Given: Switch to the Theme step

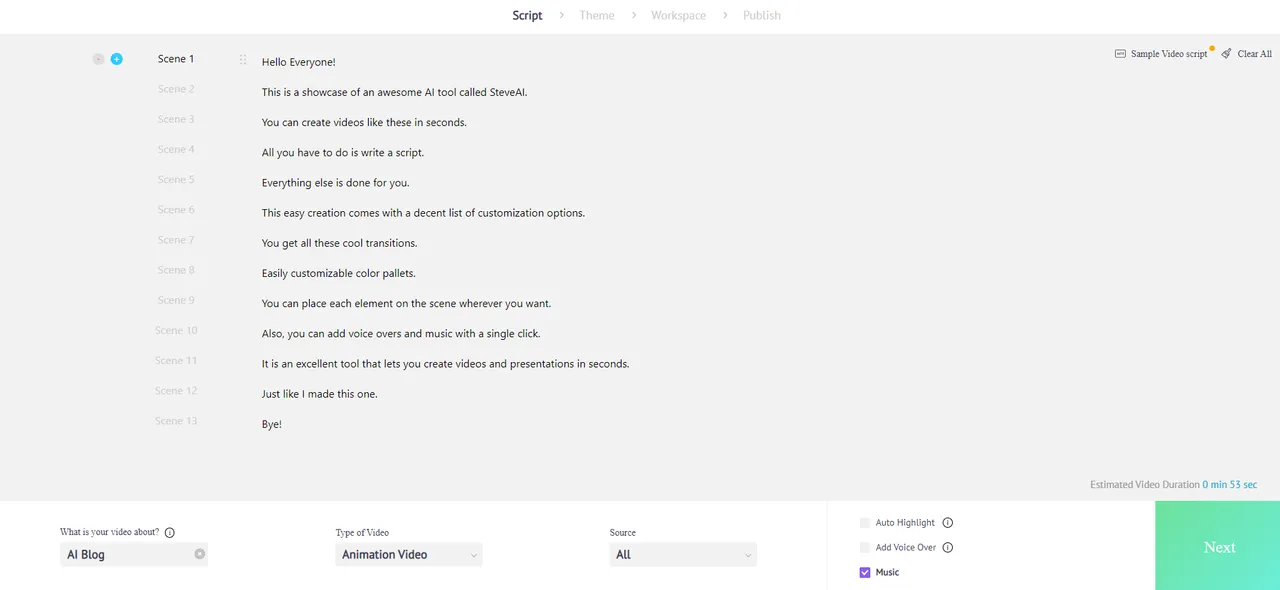Looking at the screenshot, I should [597, 16].
